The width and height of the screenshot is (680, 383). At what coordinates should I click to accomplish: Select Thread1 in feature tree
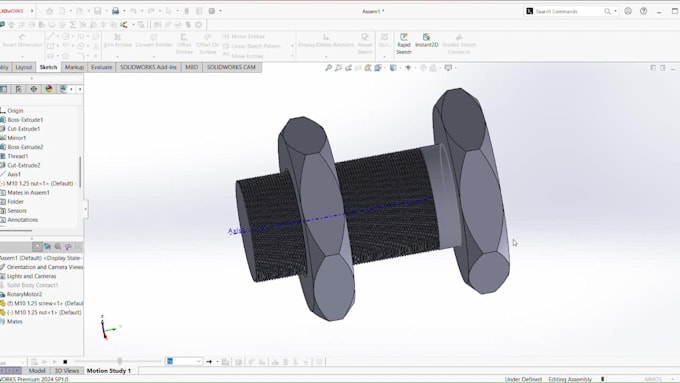[18, 156]
